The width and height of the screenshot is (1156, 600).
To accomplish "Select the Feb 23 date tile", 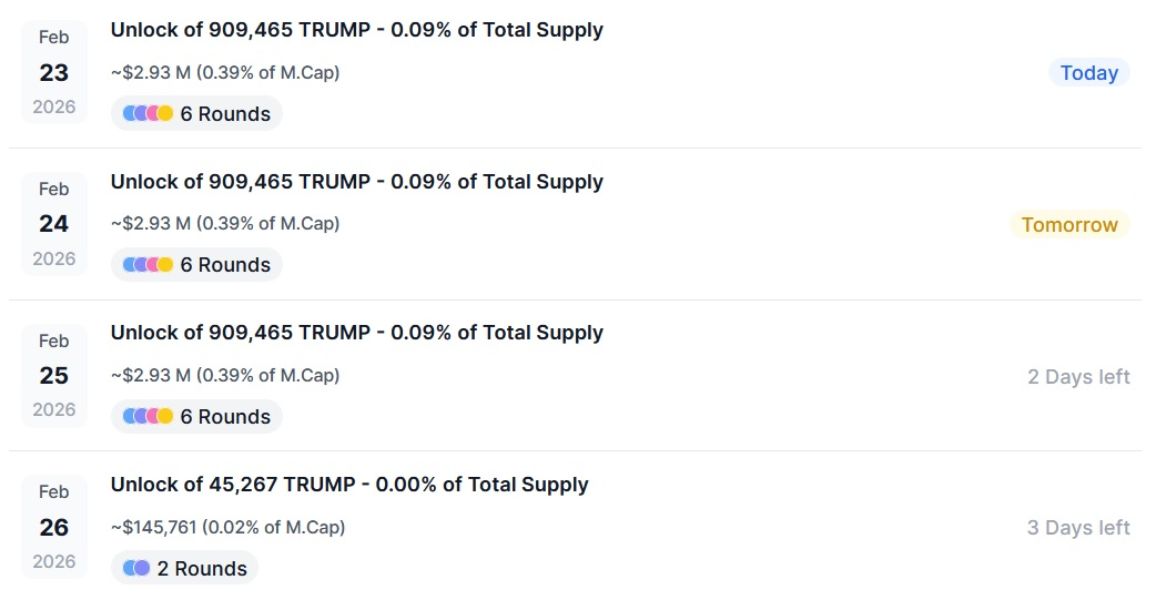I will click(x=54, y=70).
